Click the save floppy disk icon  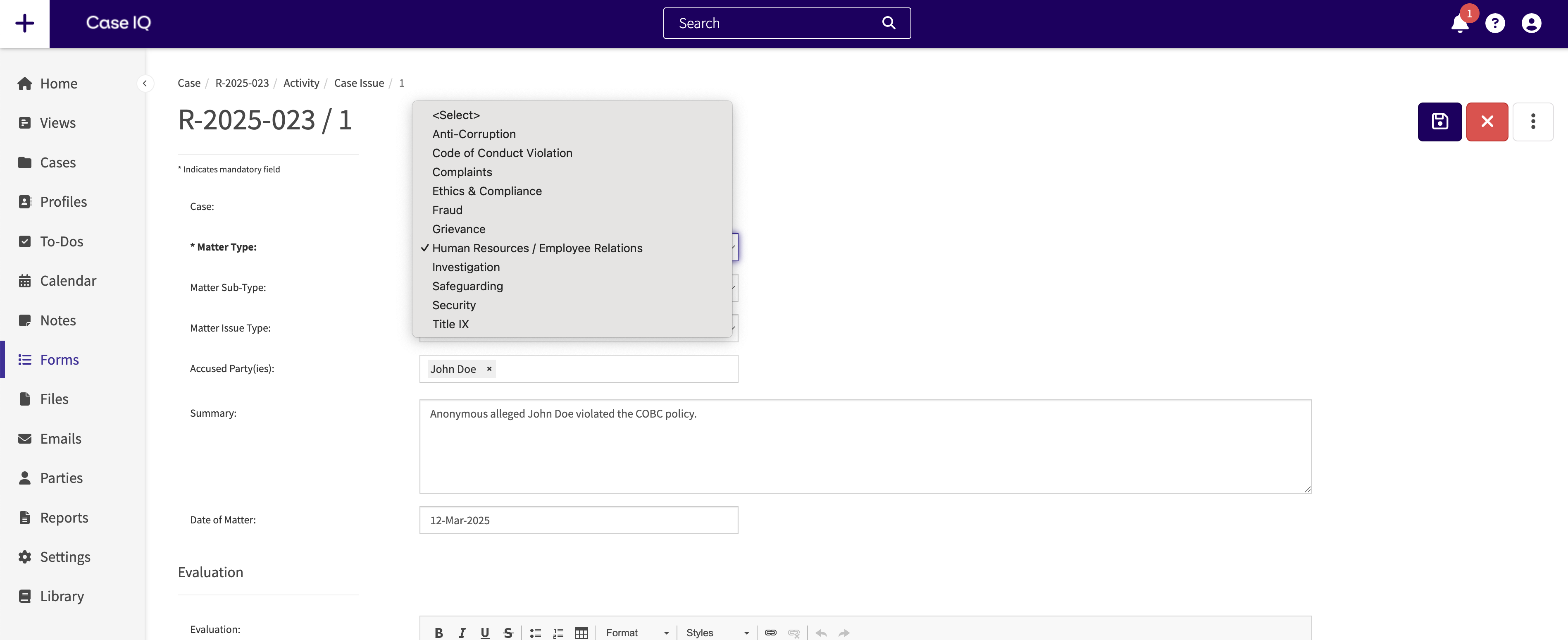(1439, 121)
